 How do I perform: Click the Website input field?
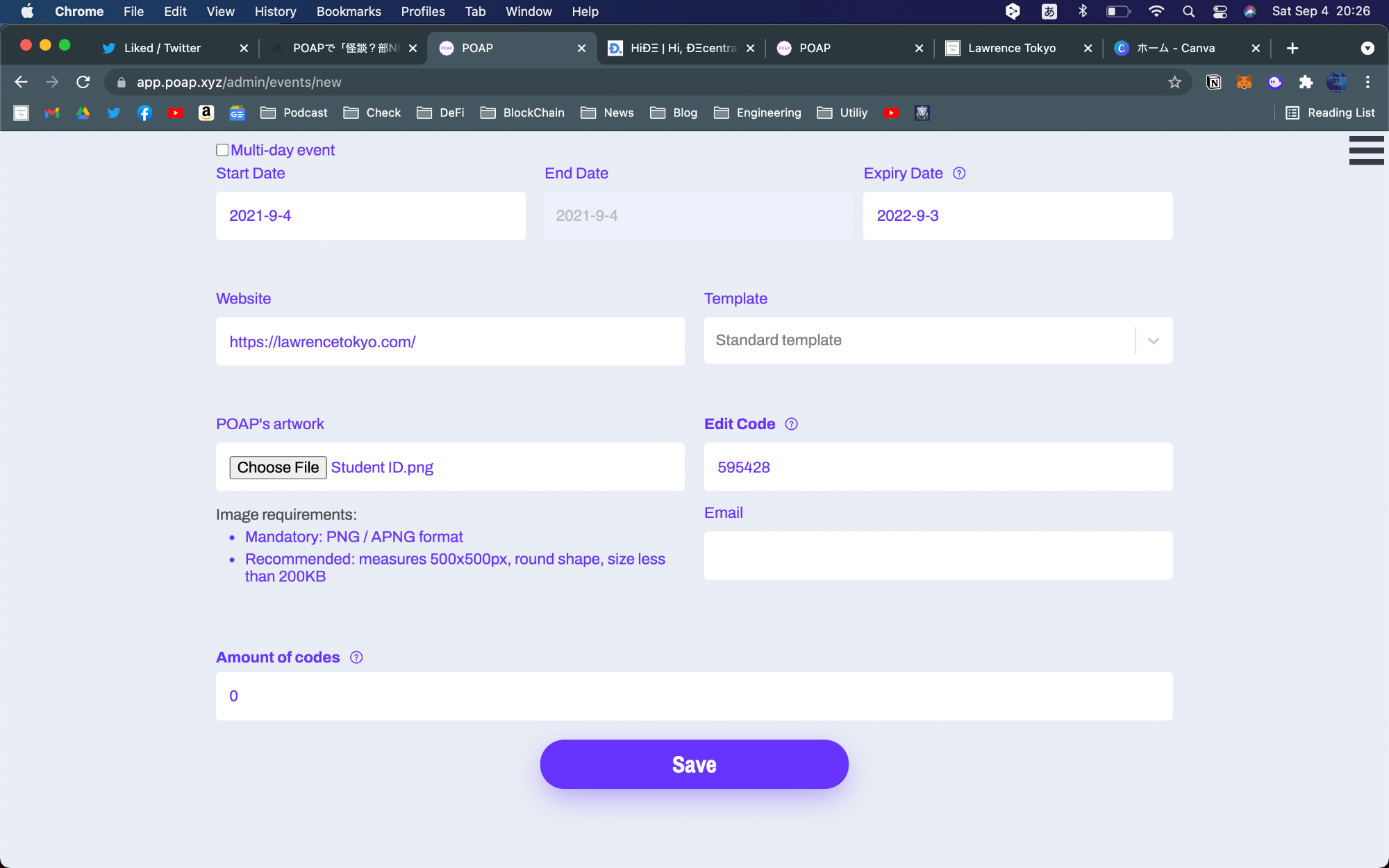[450, 342]
